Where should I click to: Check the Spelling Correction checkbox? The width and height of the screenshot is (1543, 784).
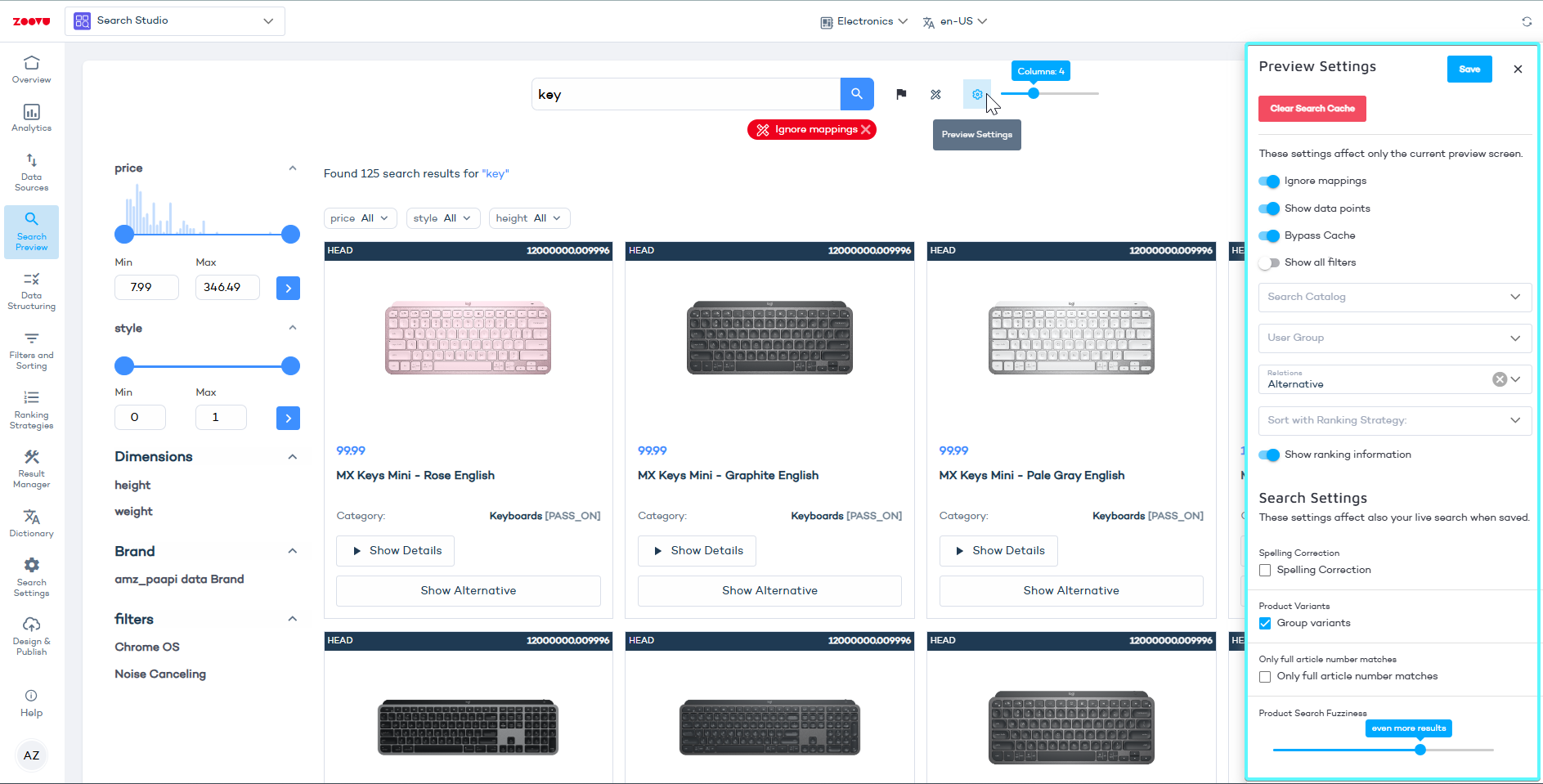pos(1265,570)
